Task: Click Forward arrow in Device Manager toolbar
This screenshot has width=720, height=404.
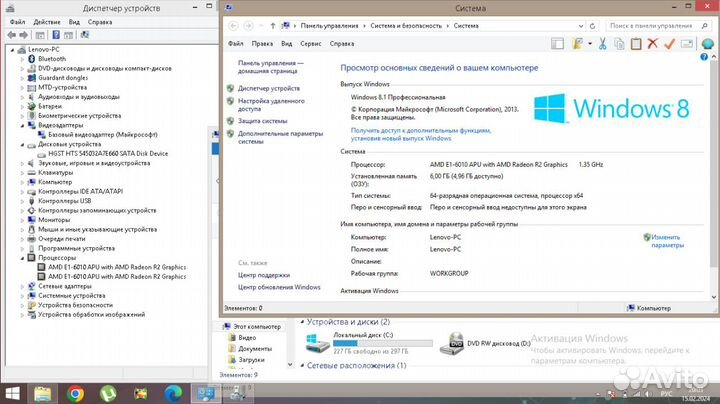Action: [23, 35]
